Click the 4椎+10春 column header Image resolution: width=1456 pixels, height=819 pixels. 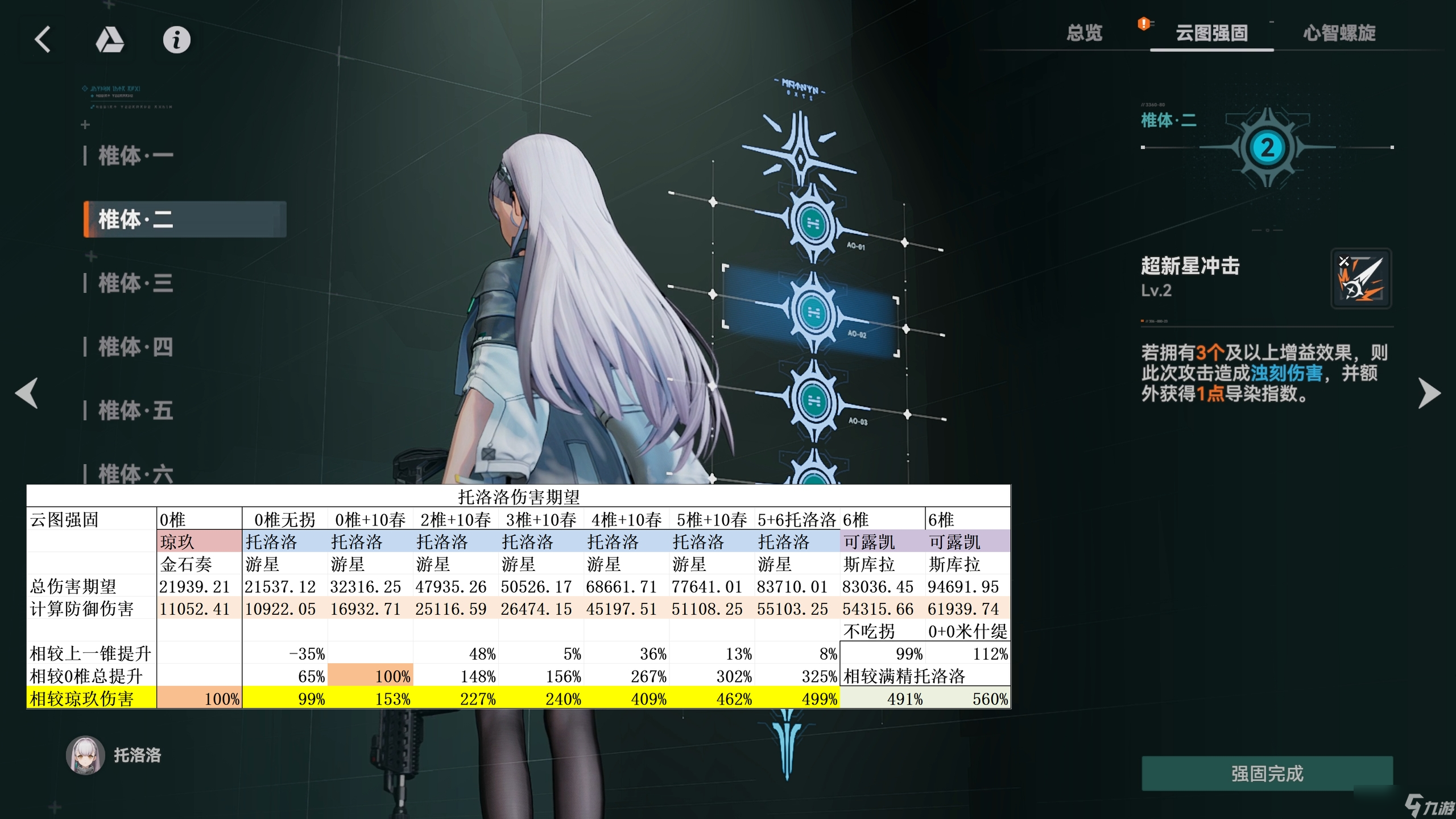[x=626, y=519]
